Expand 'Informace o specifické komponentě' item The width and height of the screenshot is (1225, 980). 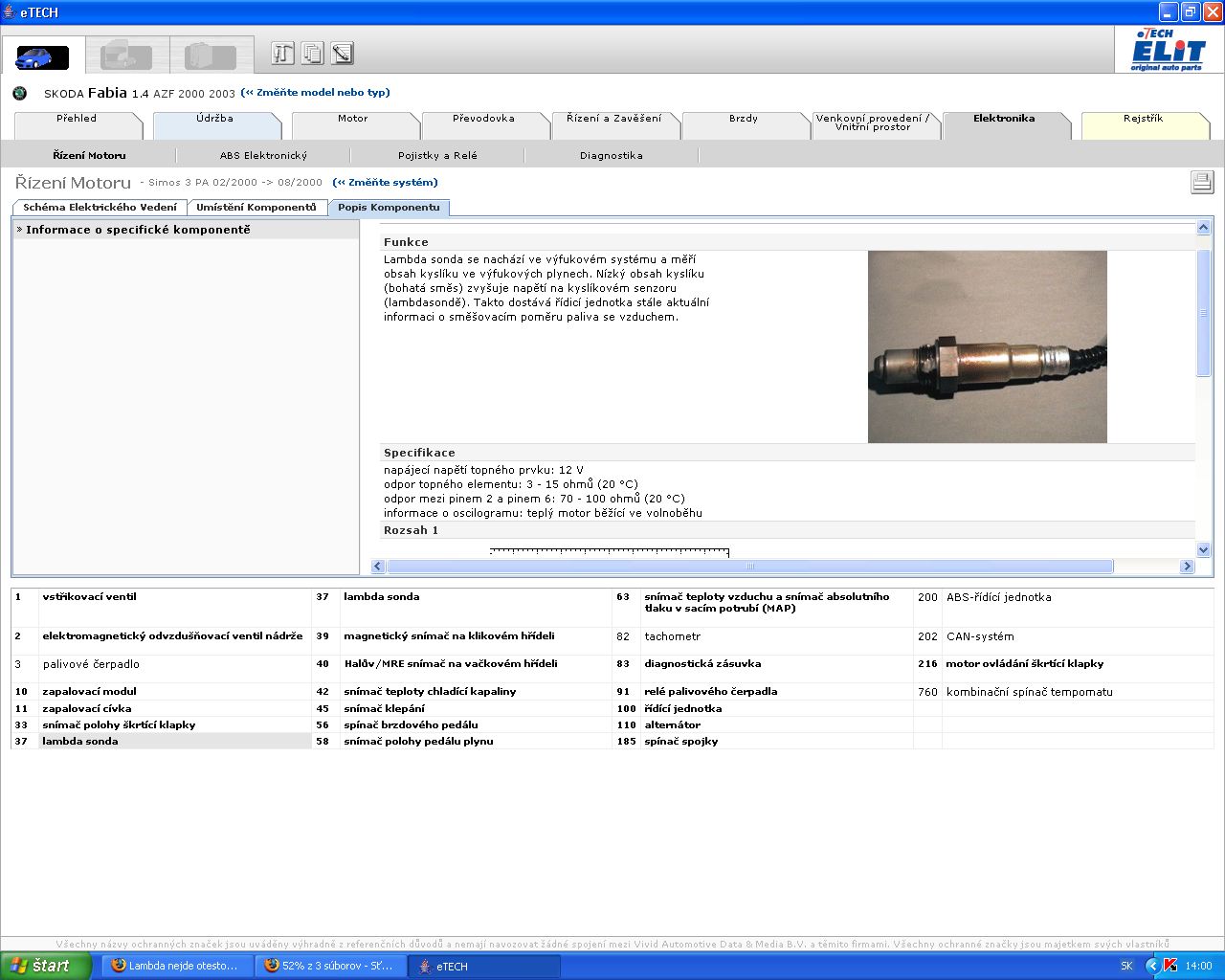click(186, 230)
